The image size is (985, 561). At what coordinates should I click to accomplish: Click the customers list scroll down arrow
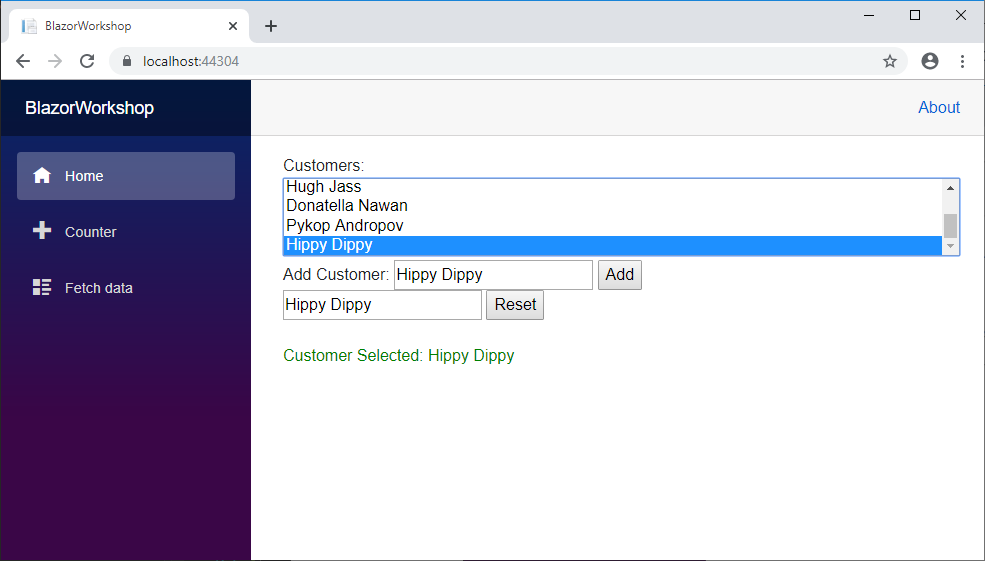(x=950, y=246)
